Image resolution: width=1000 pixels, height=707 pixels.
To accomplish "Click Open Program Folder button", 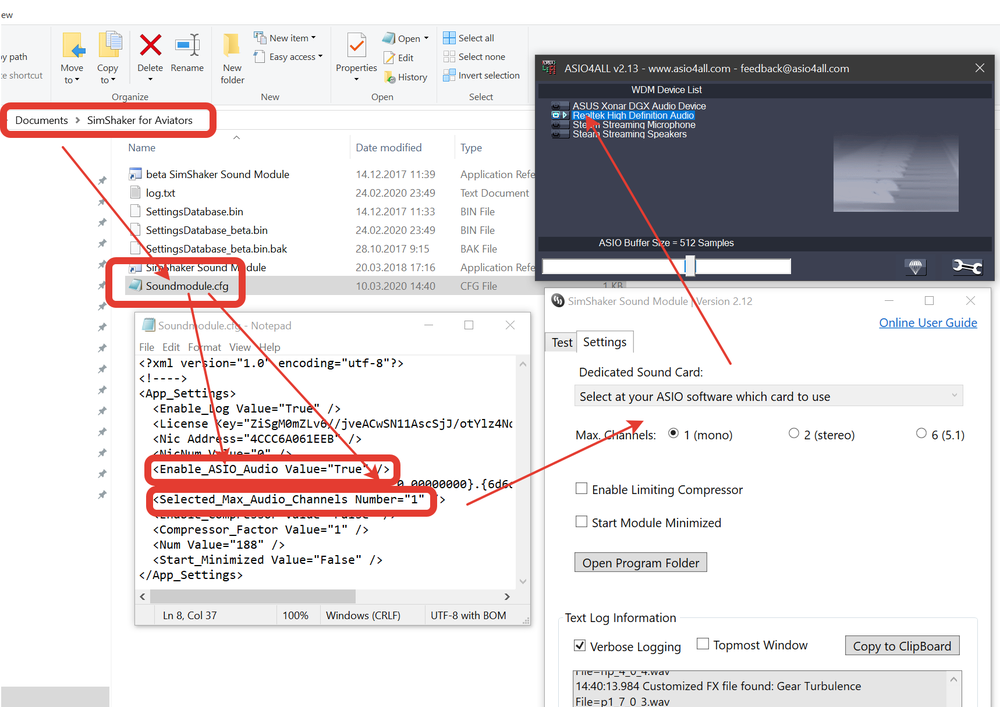I will [640, 563].
